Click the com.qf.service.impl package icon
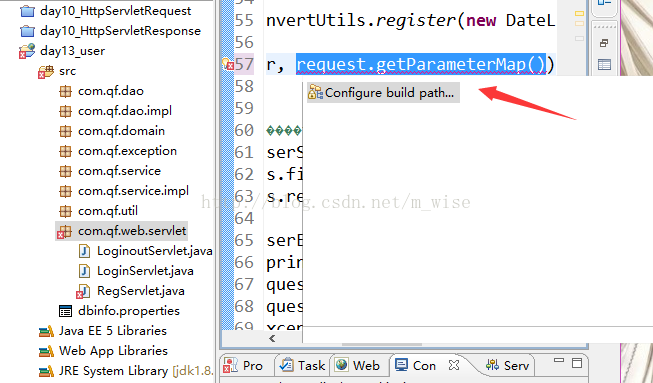653x383 pixels. click(65, 191)
